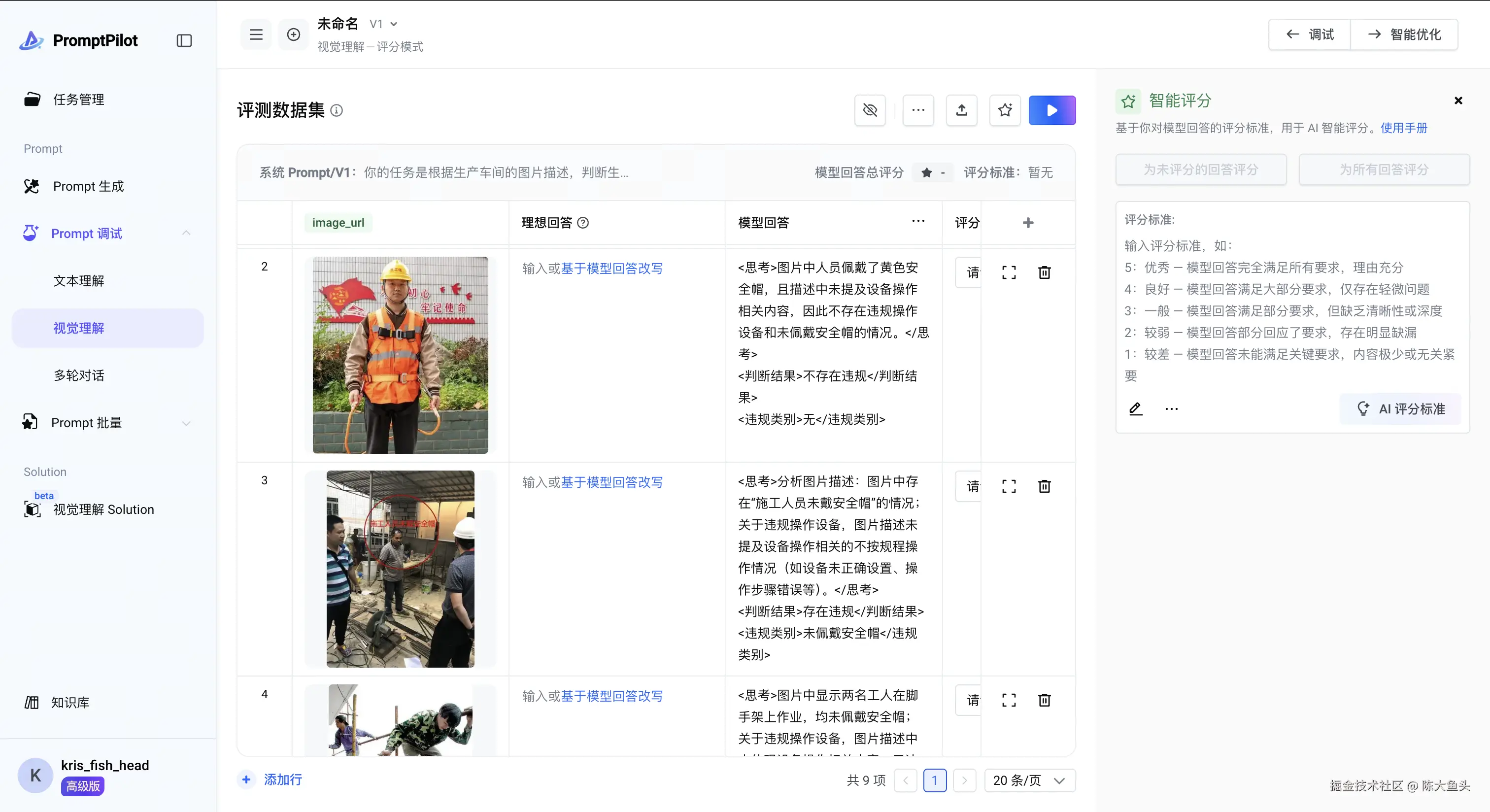Delete row 2 with trash icon
Viewport: 1490px width, 812px height.
coord(1044,272)
